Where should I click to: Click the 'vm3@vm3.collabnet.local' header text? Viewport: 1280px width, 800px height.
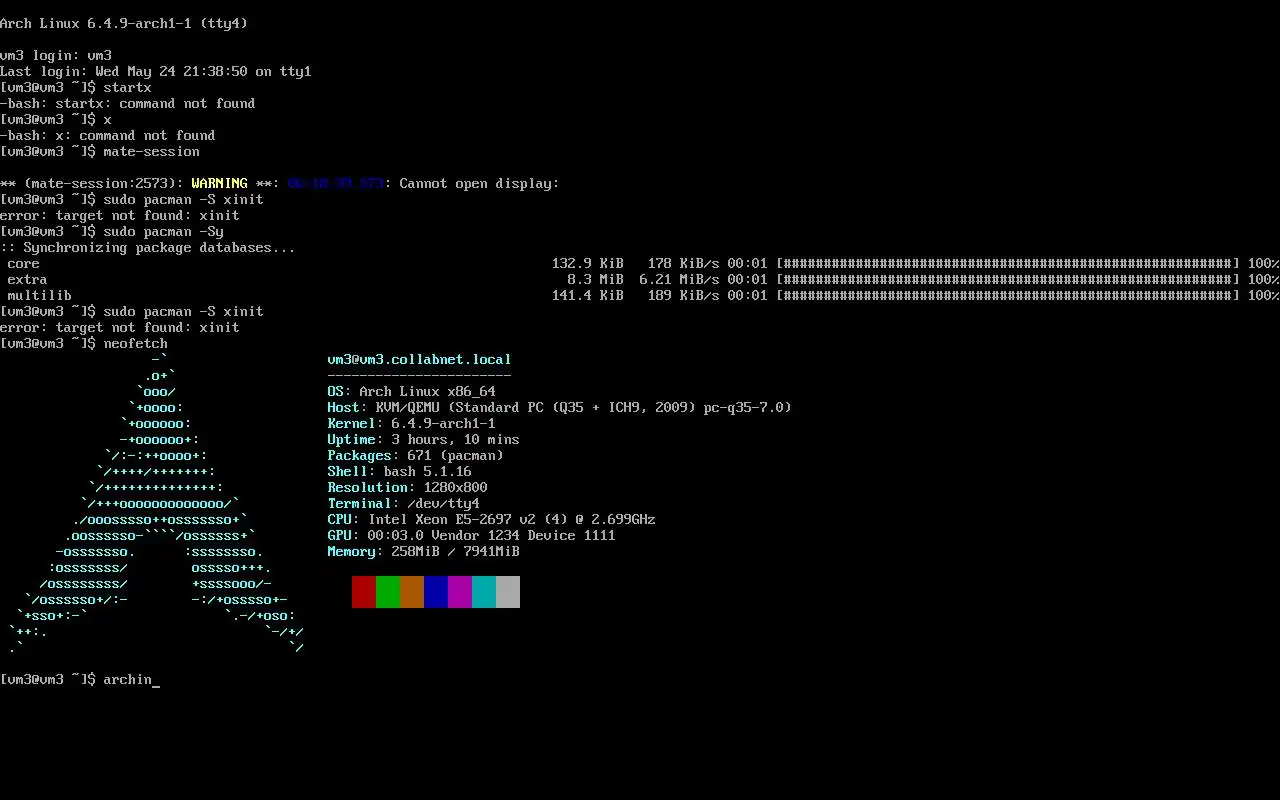pyautogui.click(x=420, y=359)
